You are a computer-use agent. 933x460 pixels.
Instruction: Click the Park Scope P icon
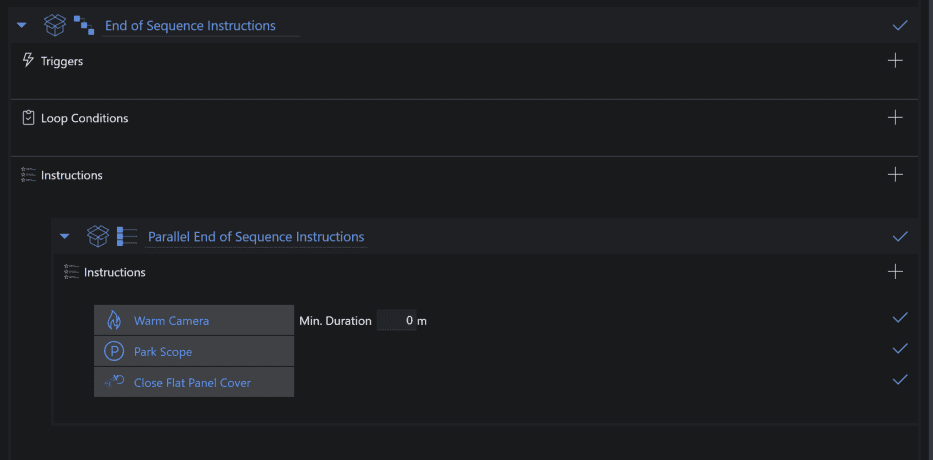114,351
